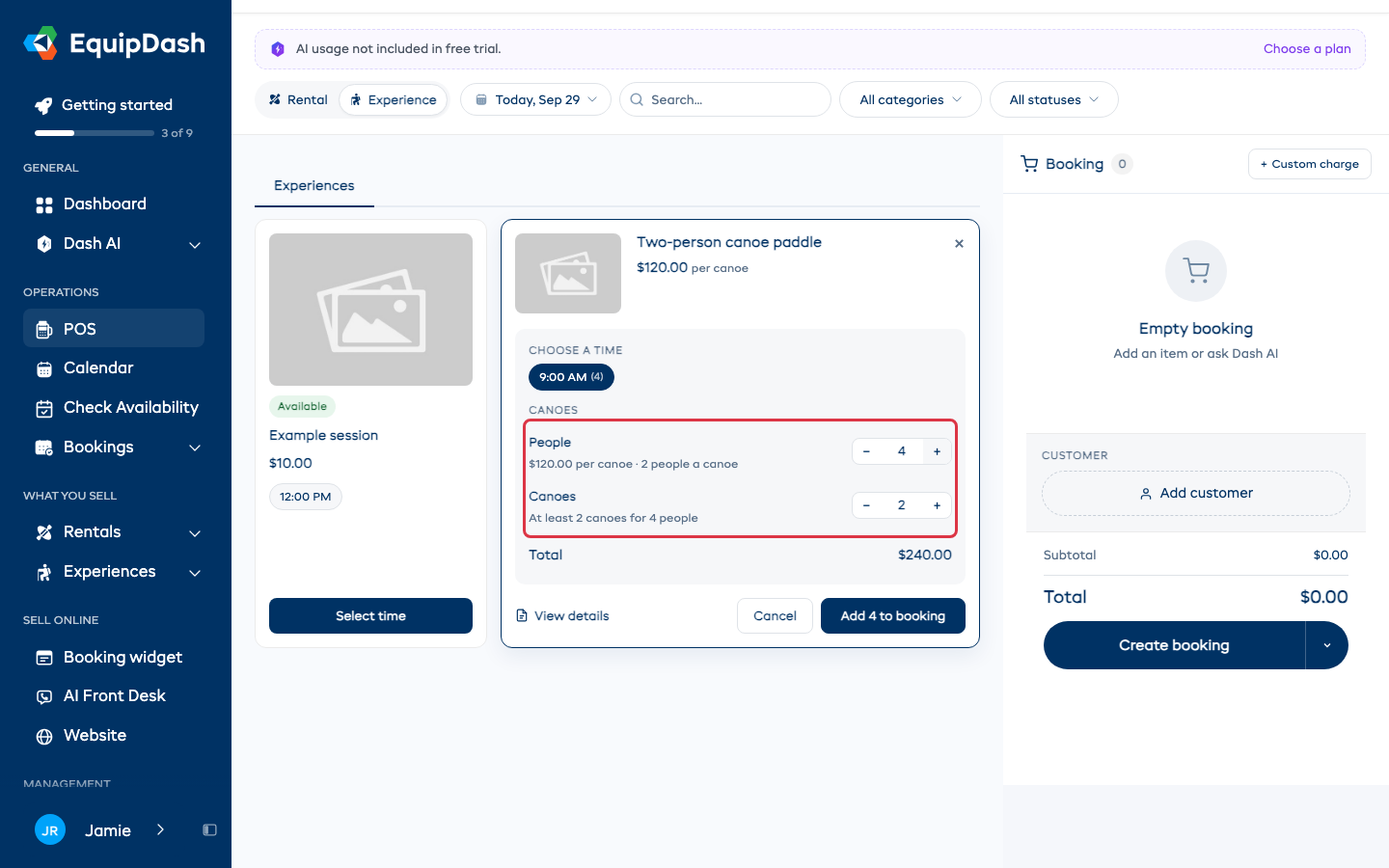This screenshot has height=868, width=1389.
Task: Open the Website section
Action: click(114, 736)
